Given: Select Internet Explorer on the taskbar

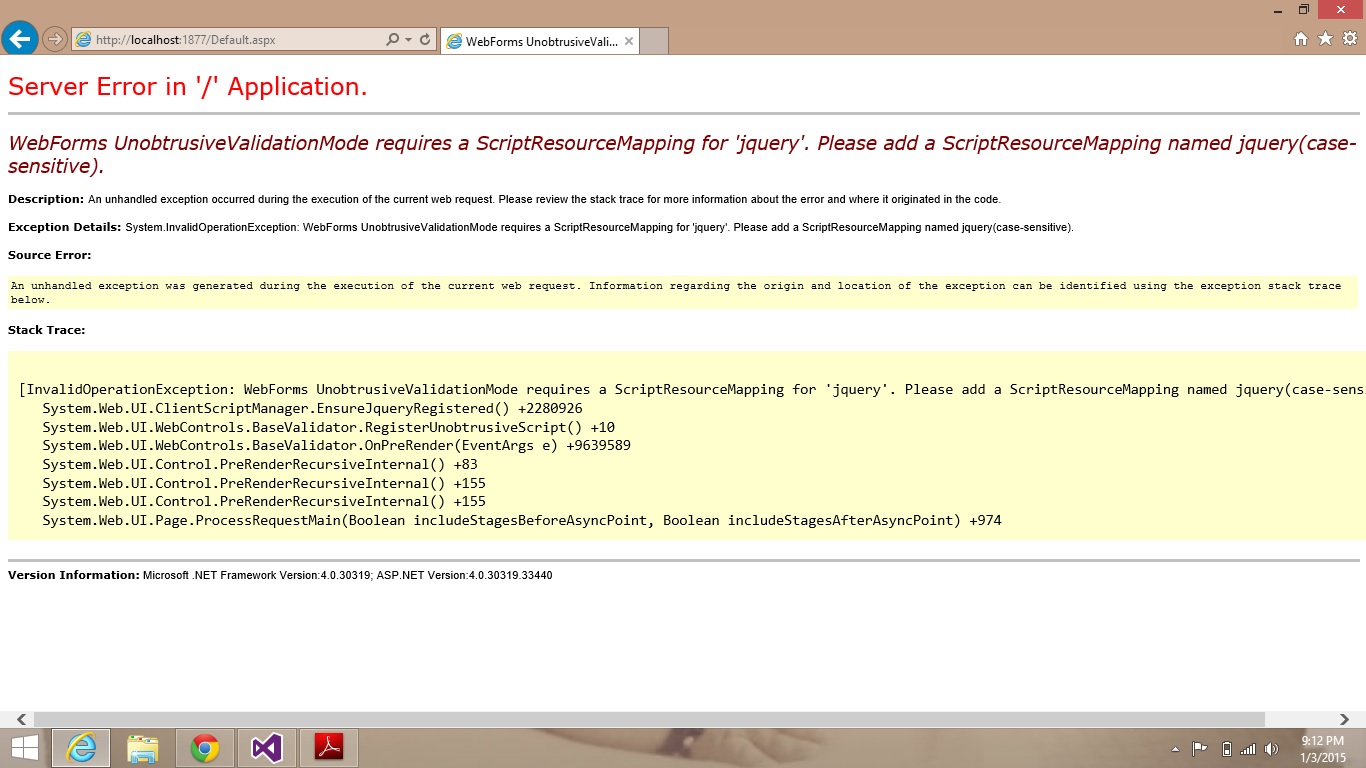Looking at the screenshot, I should [81, 748].
